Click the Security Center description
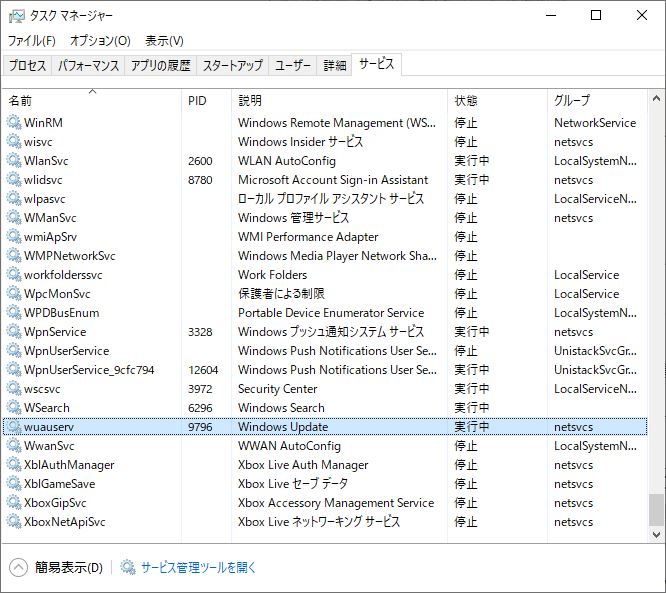 click(x=278, y=389)
